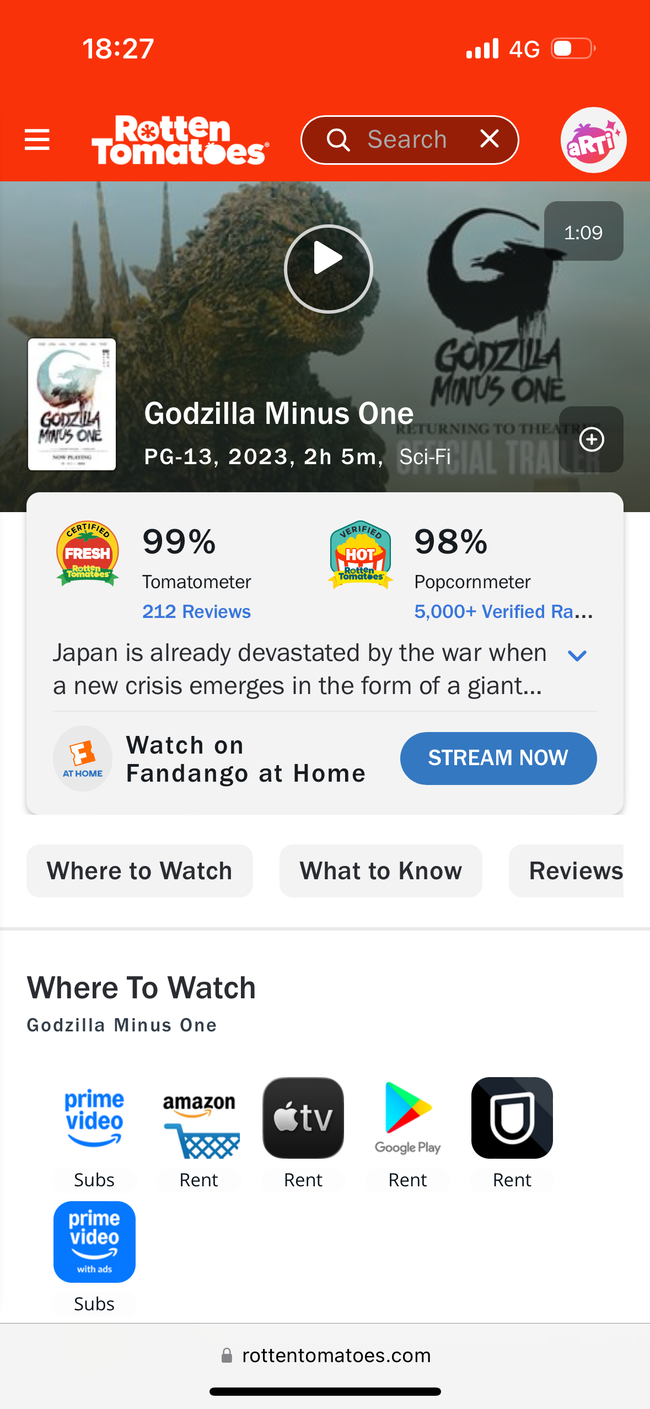
Task: Choose the Prime Video subscription option
Action: pos(94,1118)
